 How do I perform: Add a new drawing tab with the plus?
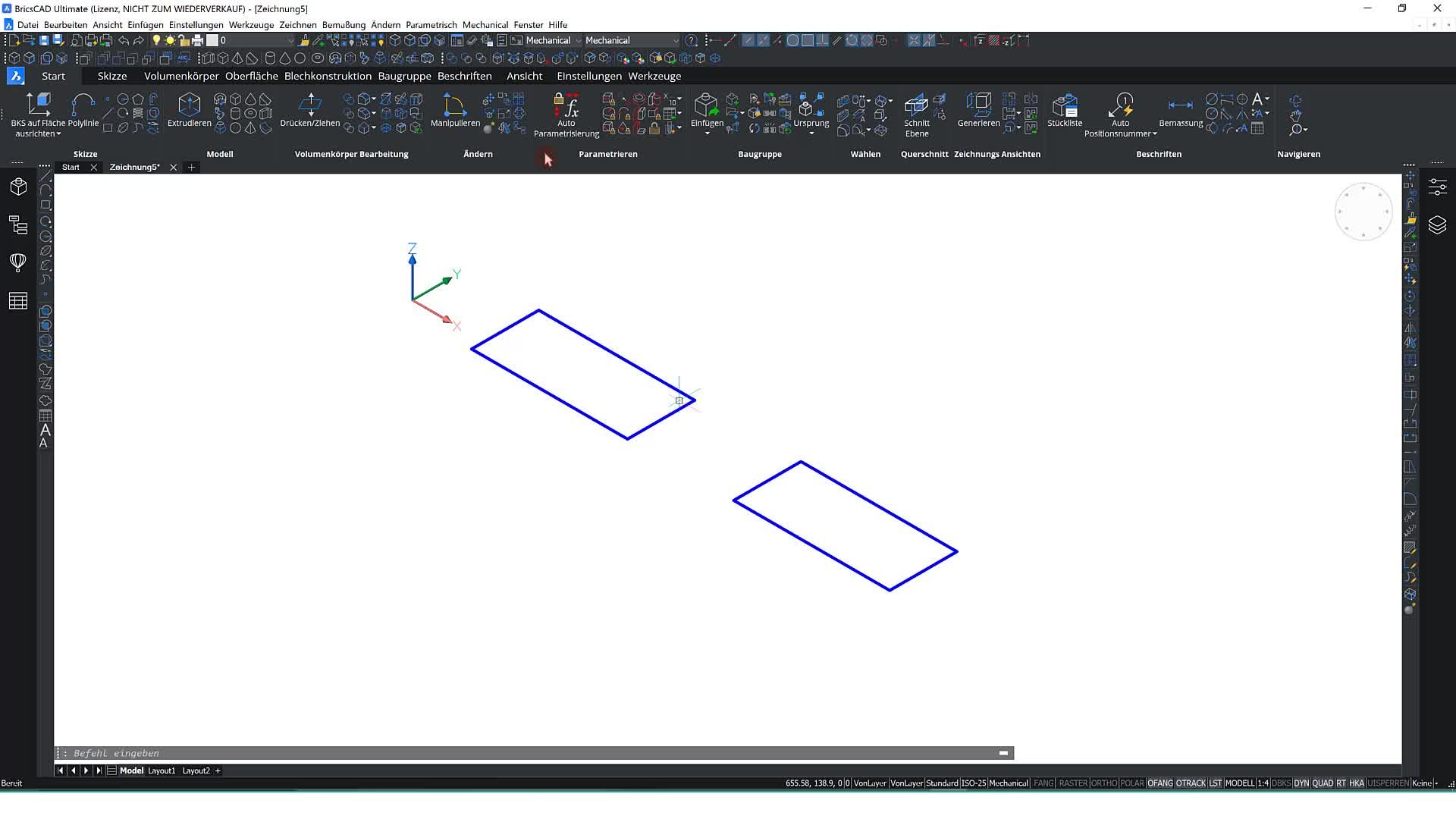192,167
